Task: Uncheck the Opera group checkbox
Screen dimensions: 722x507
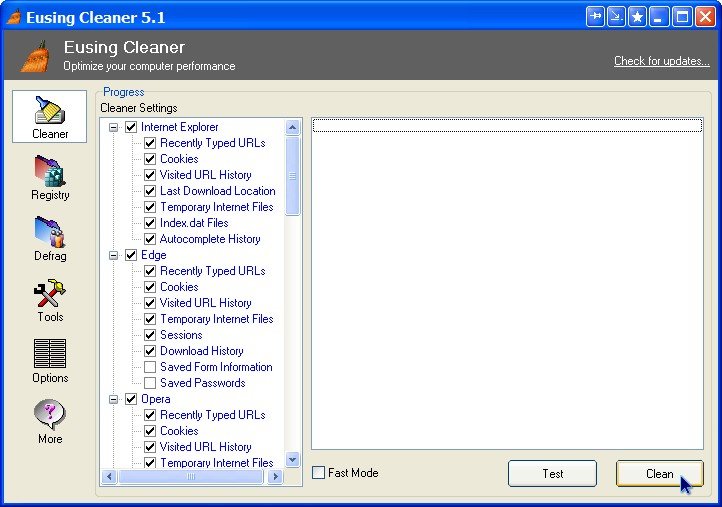Action: click(x=131, y=399)
